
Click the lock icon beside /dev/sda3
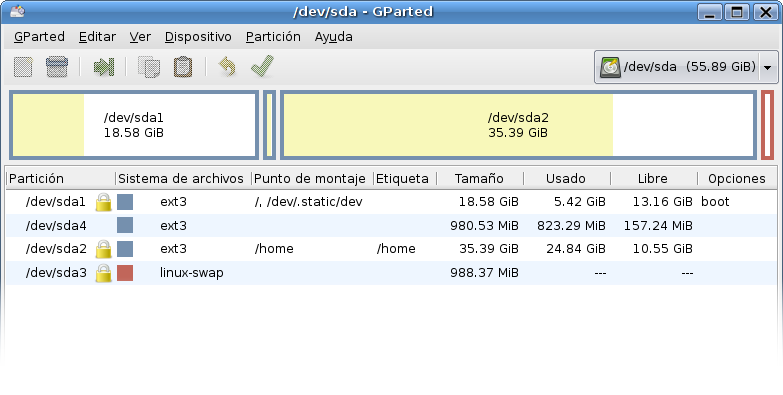103,273
